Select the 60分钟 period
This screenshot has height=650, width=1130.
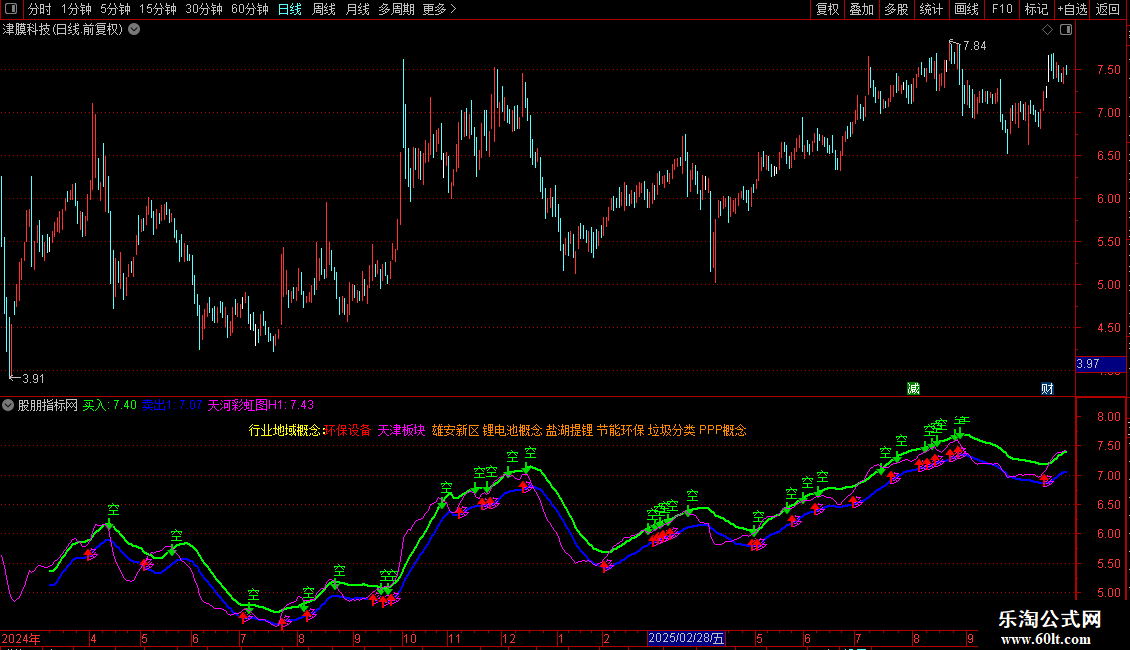tap(249, 9)
